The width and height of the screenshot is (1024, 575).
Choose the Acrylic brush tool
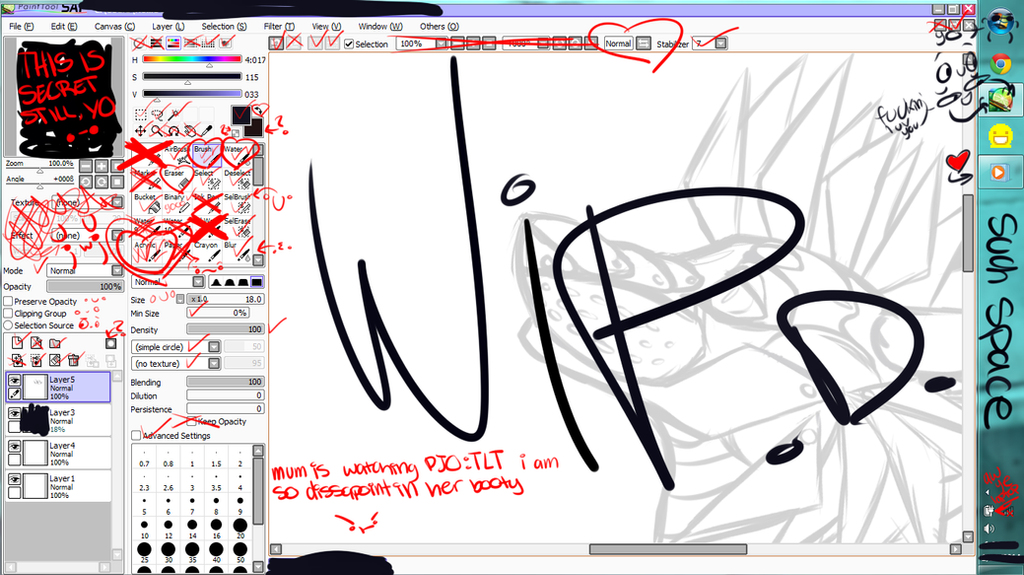(146, 251)
